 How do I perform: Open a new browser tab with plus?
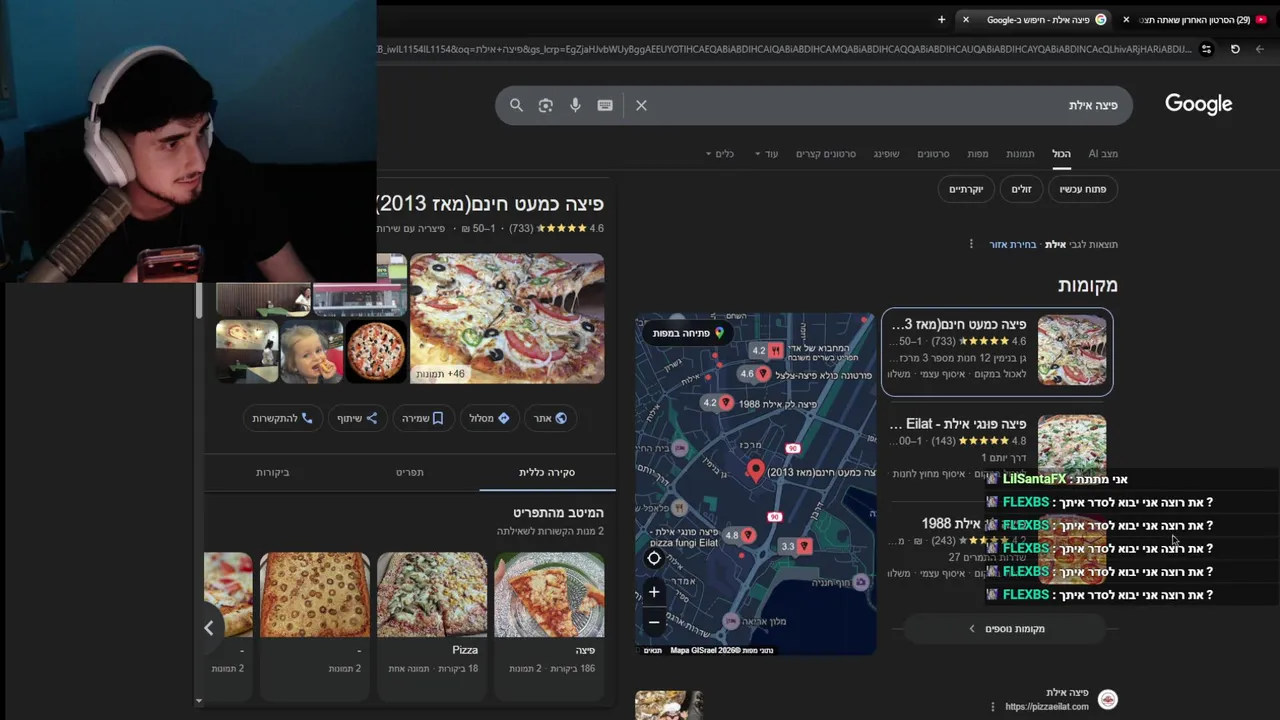pyautogui.click(x=941, y=19)
